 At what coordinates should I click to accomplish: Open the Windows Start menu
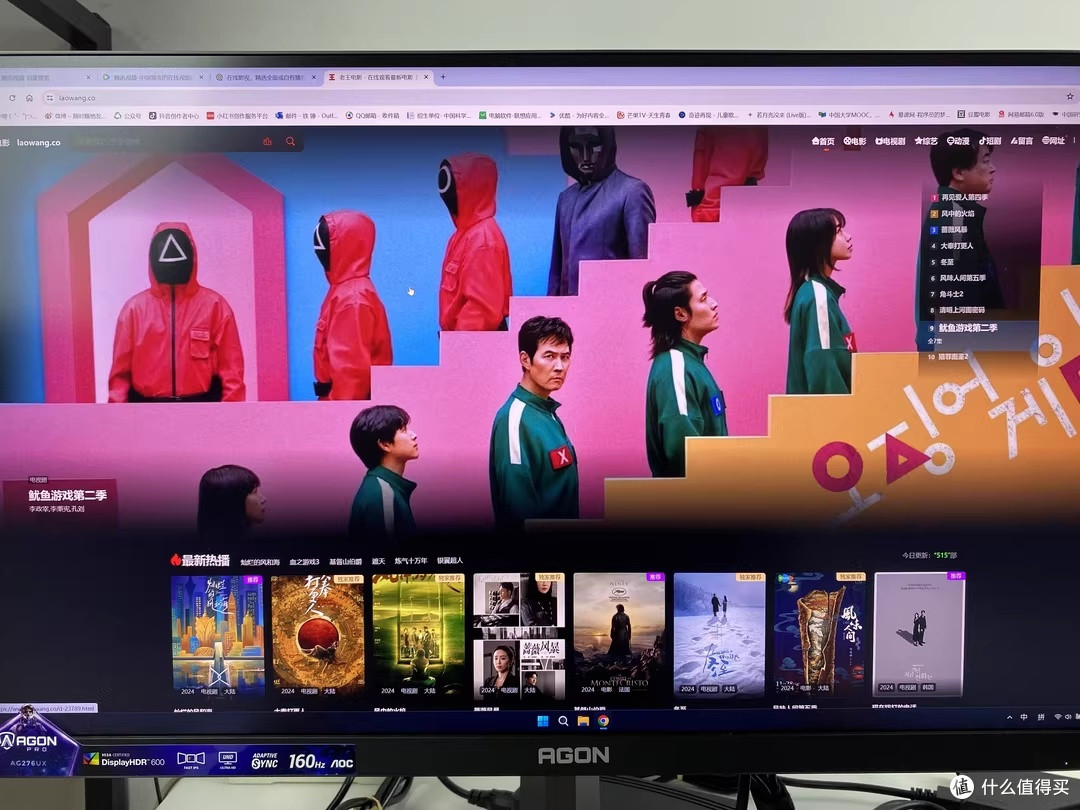543,721
